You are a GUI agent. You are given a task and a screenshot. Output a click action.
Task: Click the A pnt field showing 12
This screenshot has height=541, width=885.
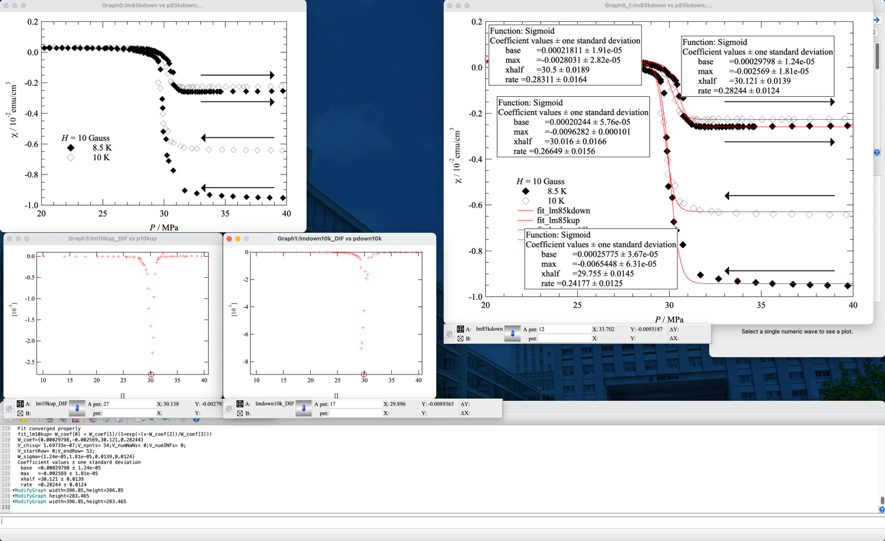point(558,329)
